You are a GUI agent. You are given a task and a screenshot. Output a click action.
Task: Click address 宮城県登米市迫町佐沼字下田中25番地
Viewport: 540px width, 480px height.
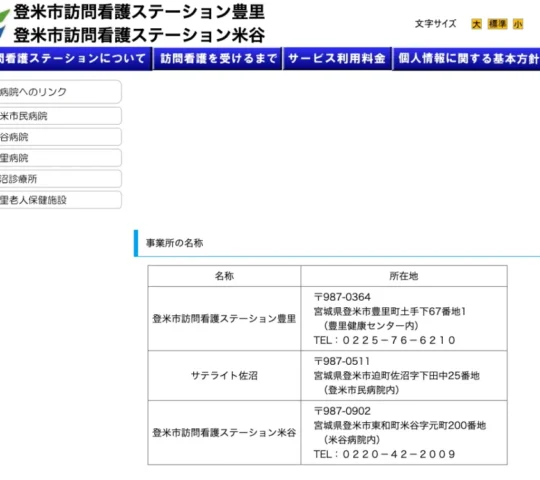pyautogui.click(x=397, y=376)
